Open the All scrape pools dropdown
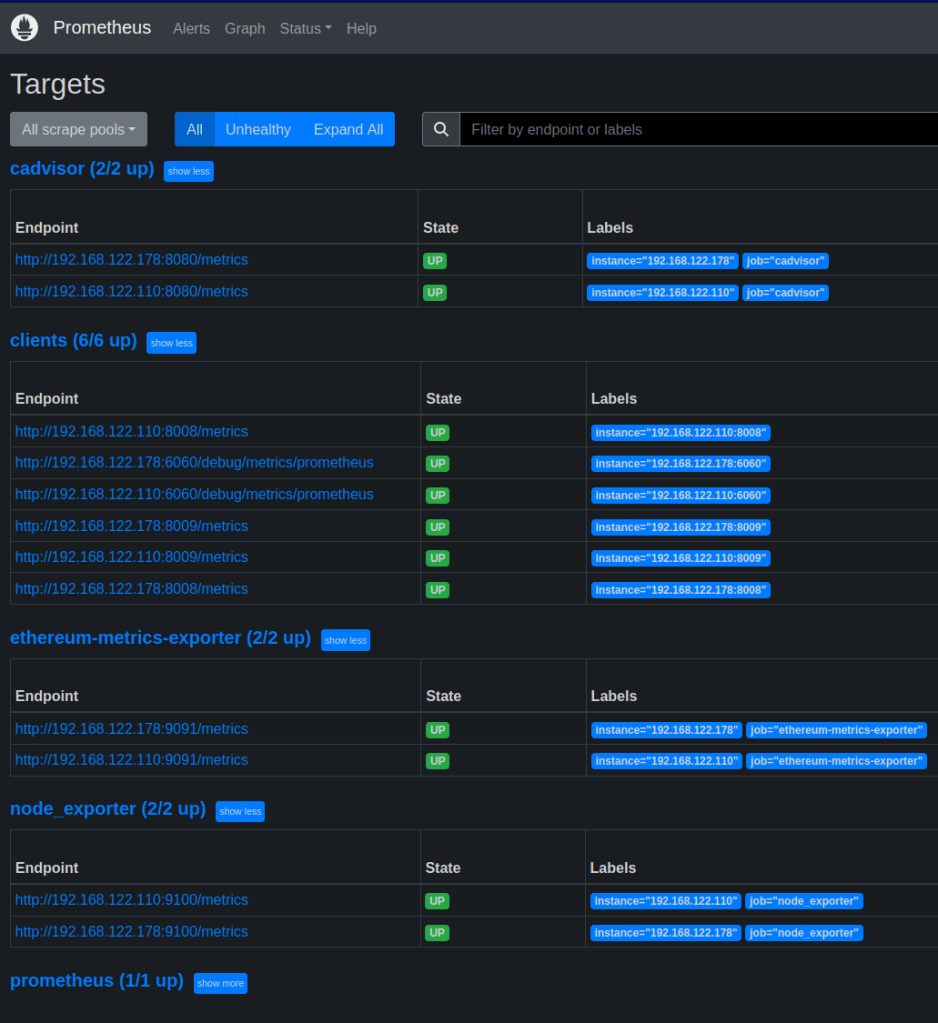 coord(78,129)
